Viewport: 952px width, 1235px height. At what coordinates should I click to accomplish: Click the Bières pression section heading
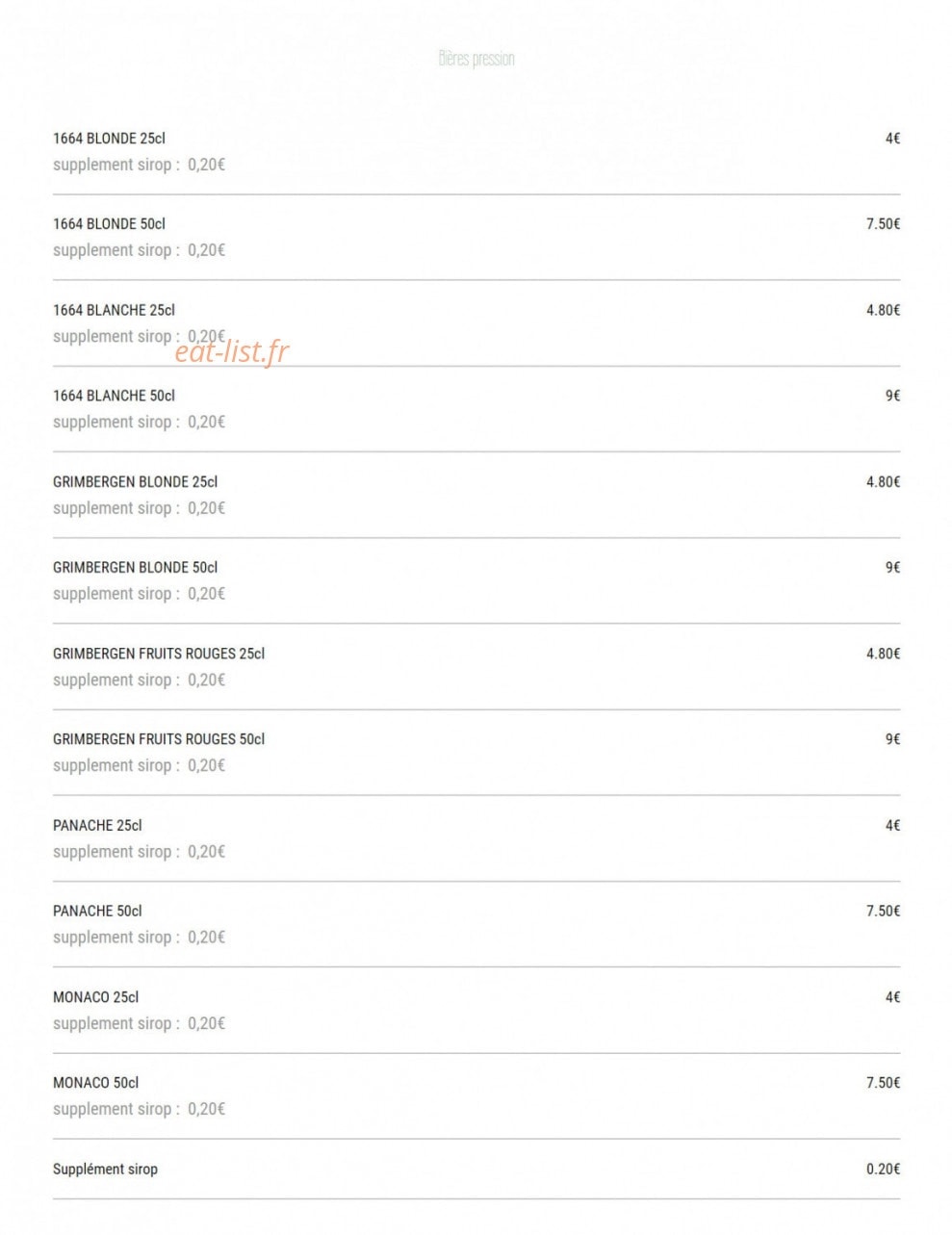pos(476,59)
